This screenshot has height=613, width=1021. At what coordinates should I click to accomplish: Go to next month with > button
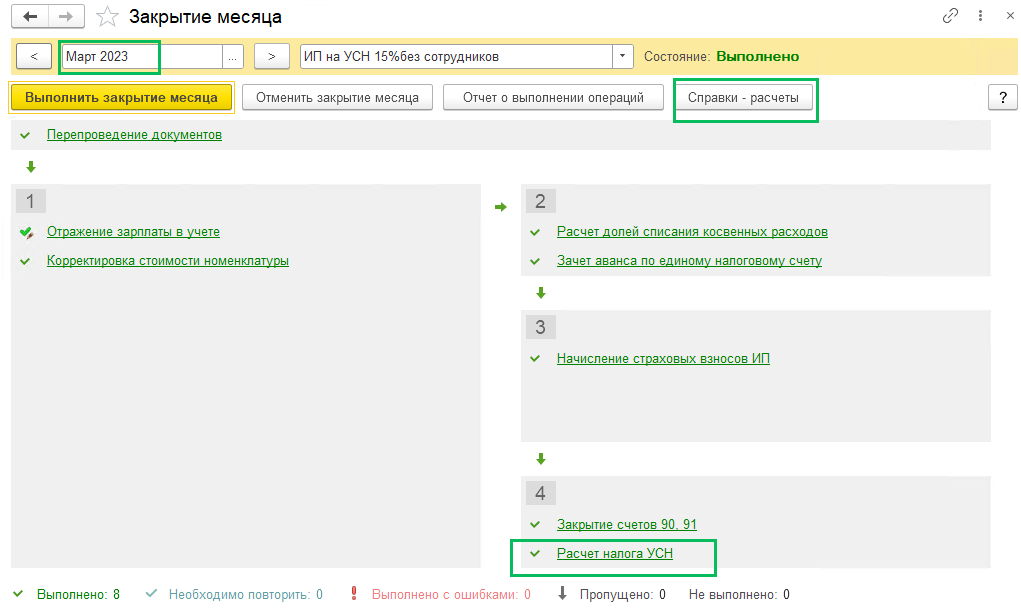point(272,56)
